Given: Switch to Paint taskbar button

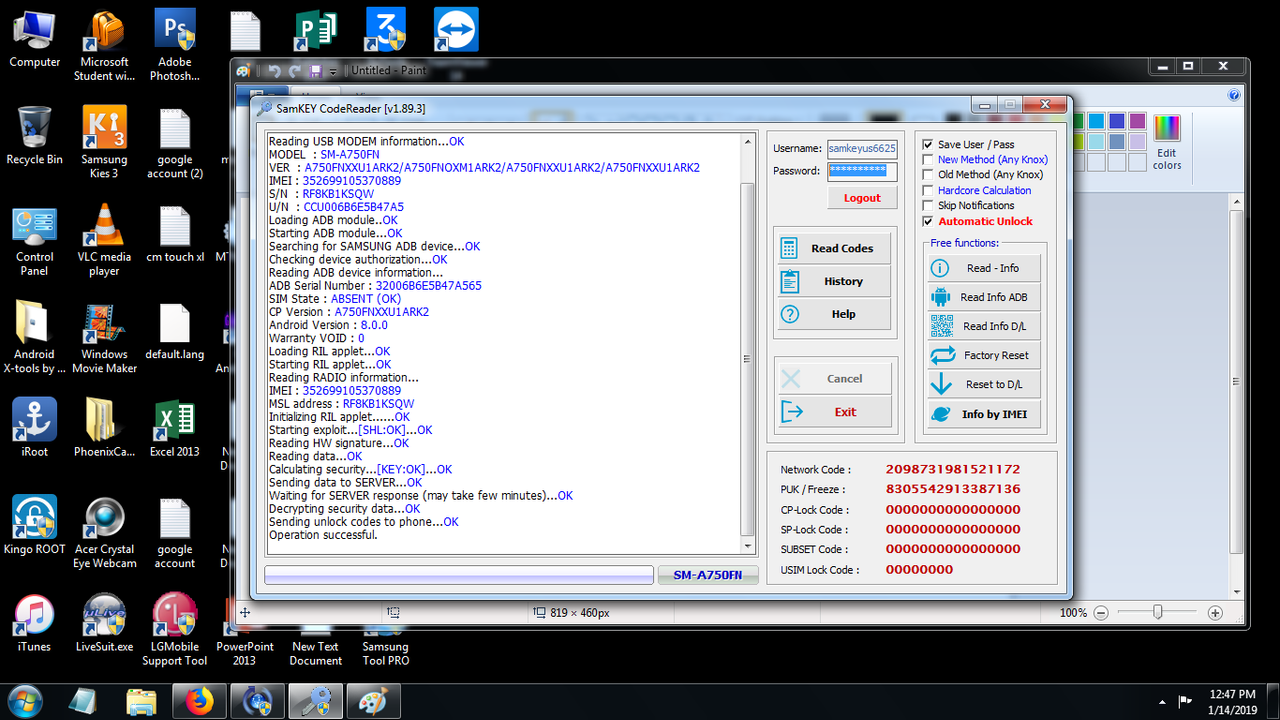Looking at the screenshot, I should coord(373,701).
